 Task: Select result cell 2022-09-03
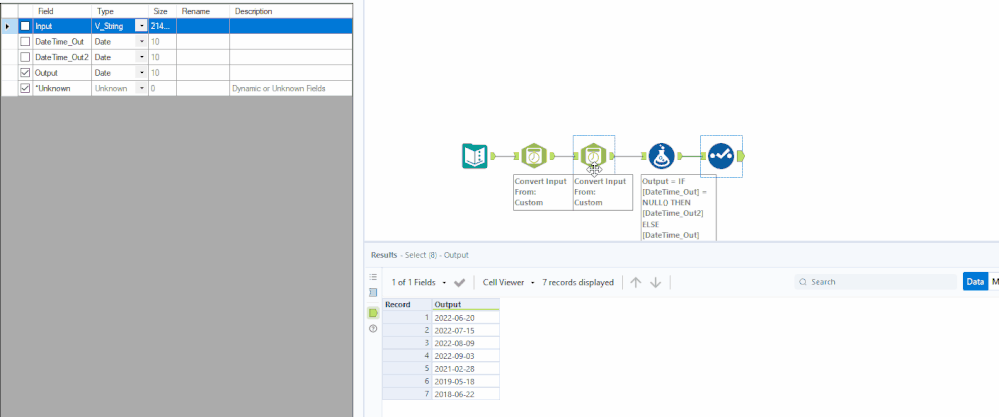point(466,356)
